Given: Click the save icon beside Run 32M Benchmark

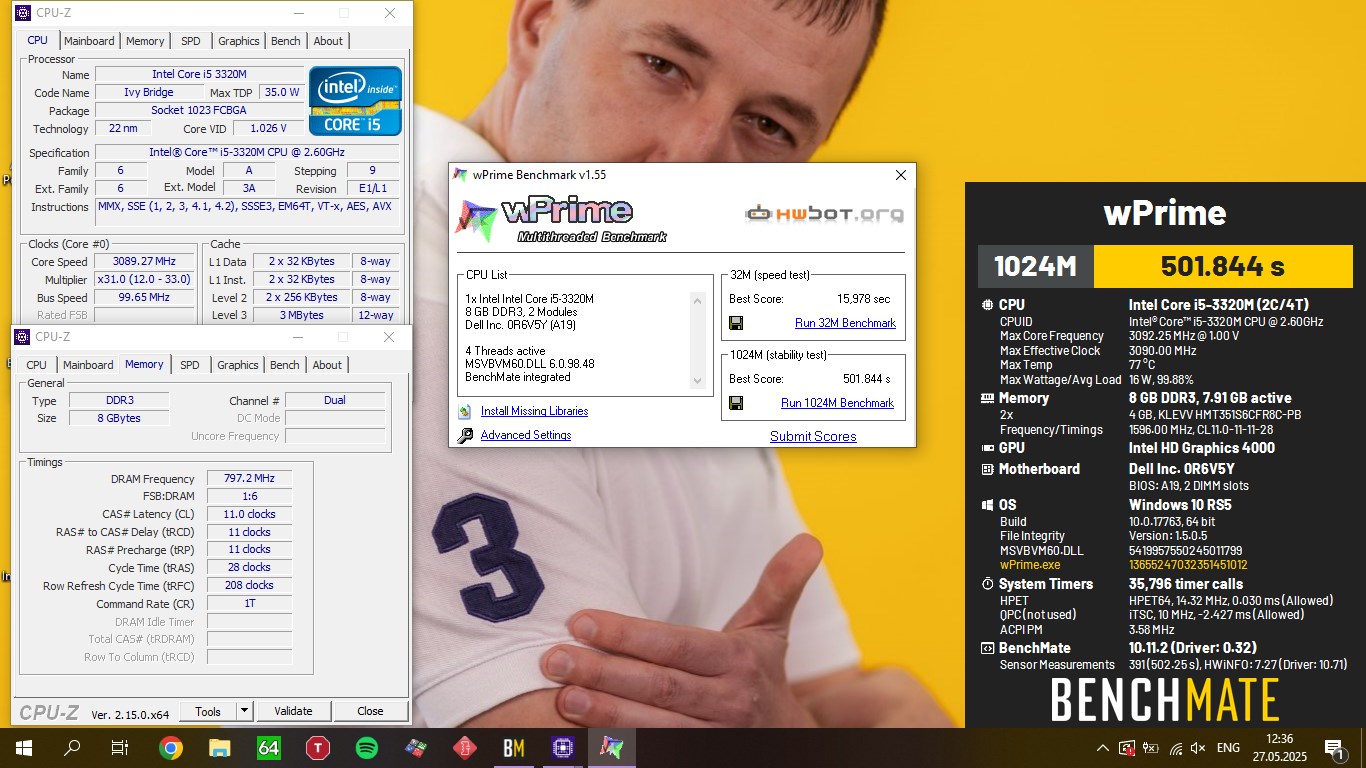Looking at the screenshot, I should coord(736,323).
